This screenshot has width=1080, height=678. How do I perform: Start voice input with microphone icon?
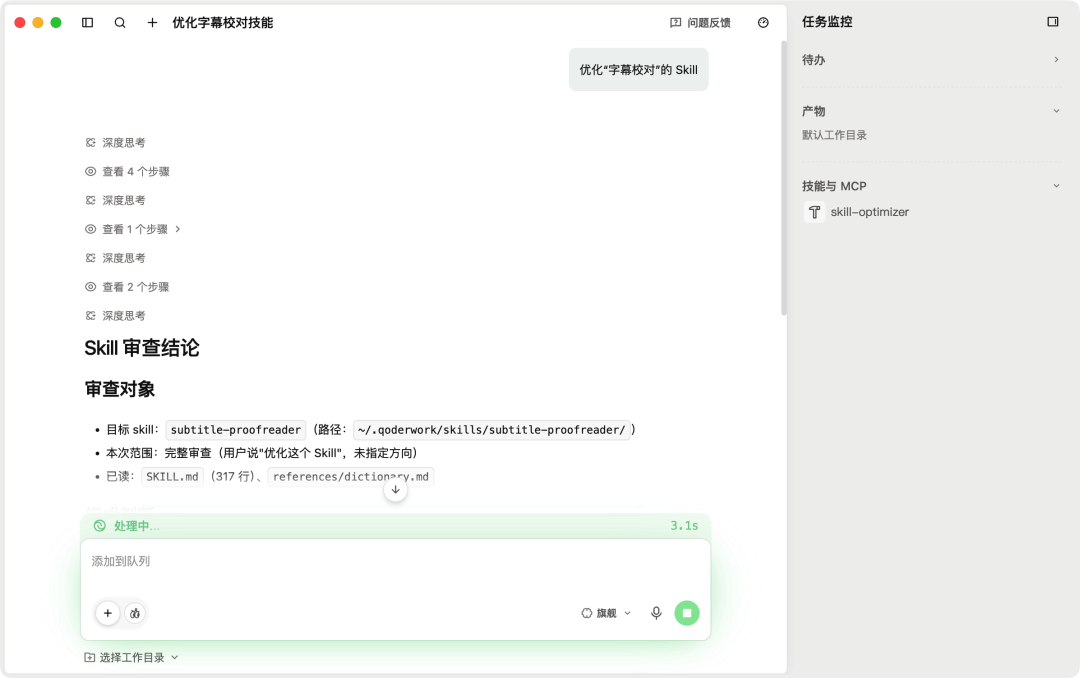click(x=656, y=613)
